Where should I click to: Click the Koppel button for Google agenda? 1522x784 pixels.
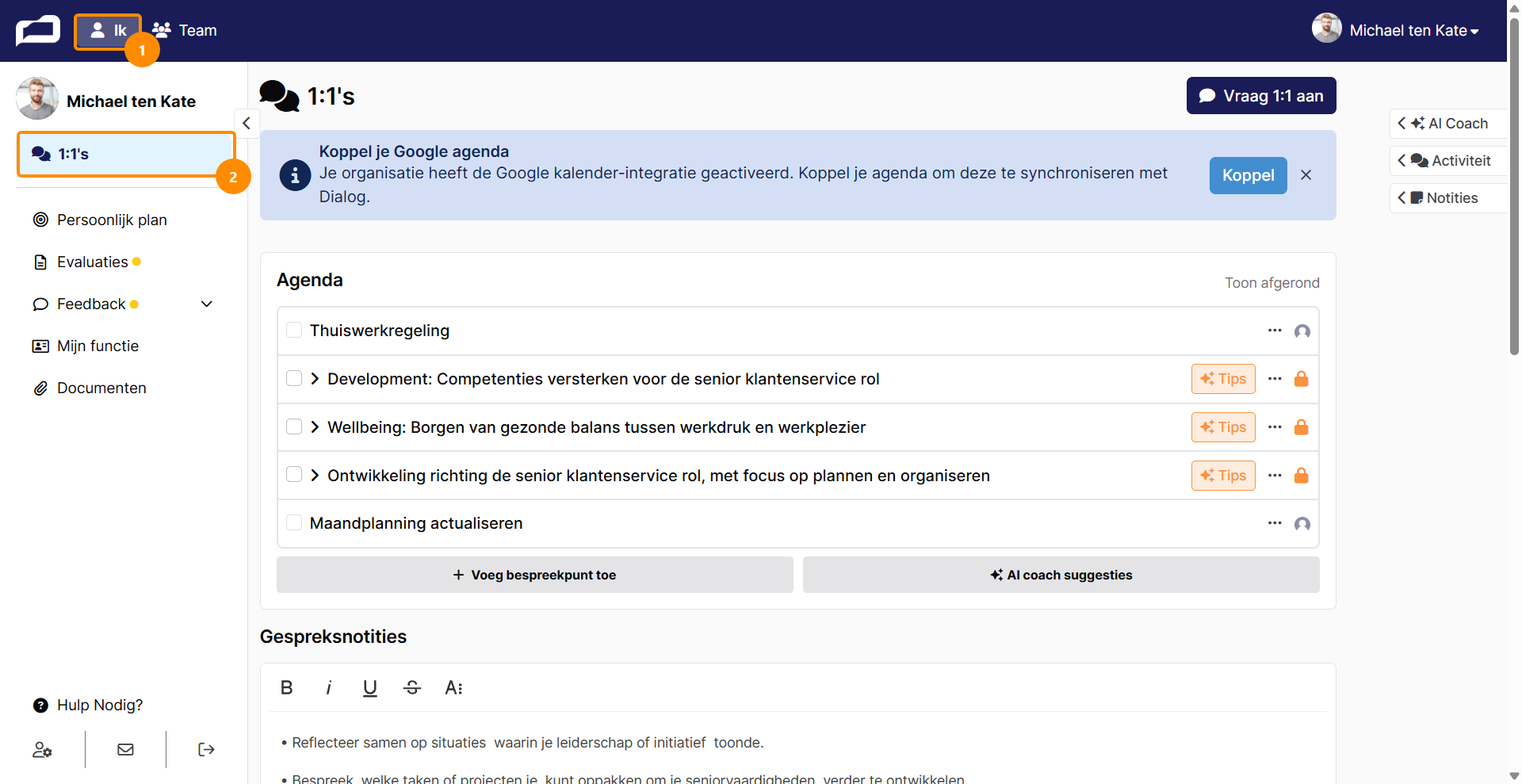tap(1248, 175)
